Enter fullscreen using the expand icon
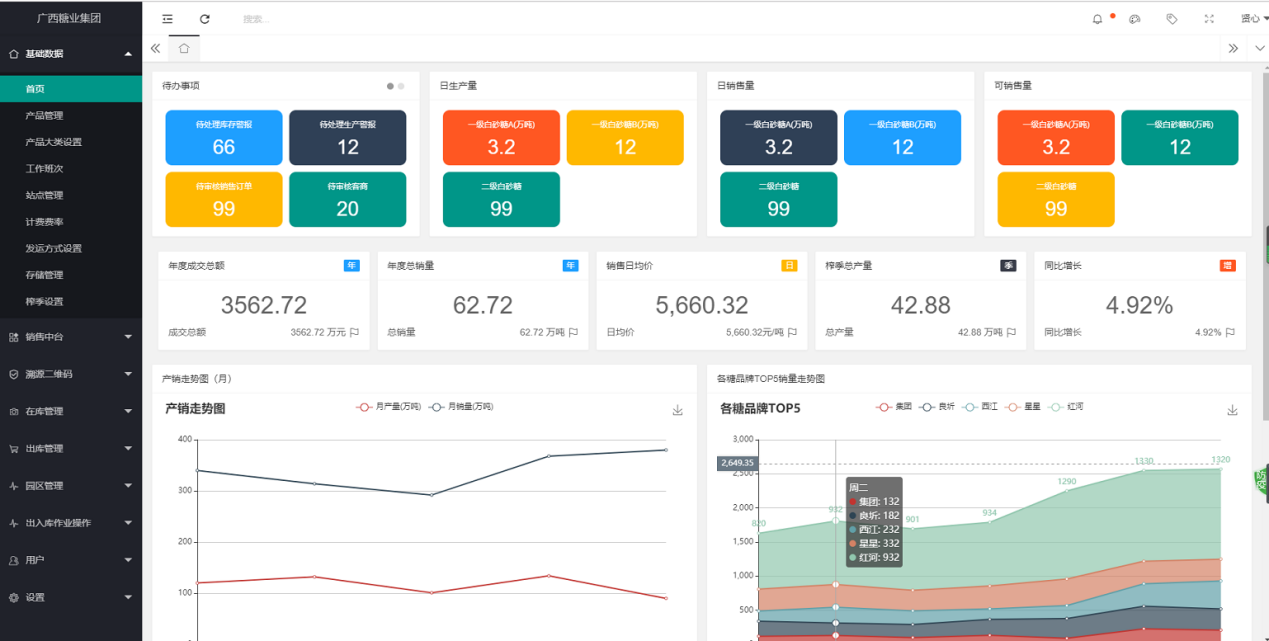Screen dimensions: 1269x641 (x=1209, y=19)
